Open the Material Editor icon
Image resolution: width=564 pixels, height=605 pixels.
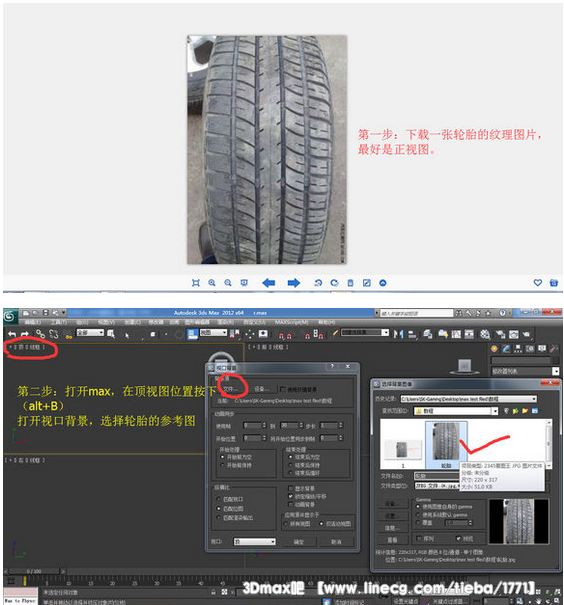[485, 334]
